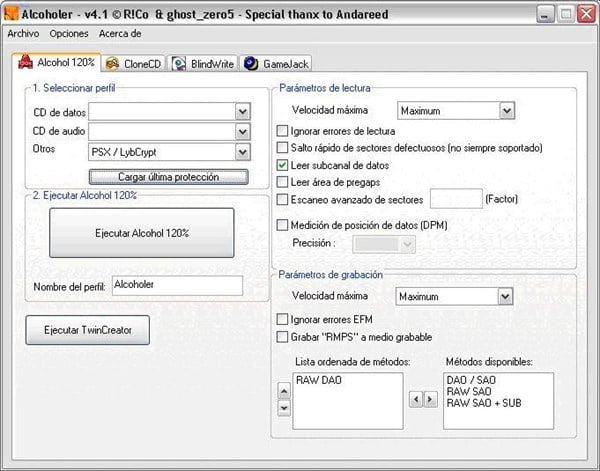Click the Ejecutar Alcohol 120% button
Screen dimensions: 600x471
(x=142, y=233)
